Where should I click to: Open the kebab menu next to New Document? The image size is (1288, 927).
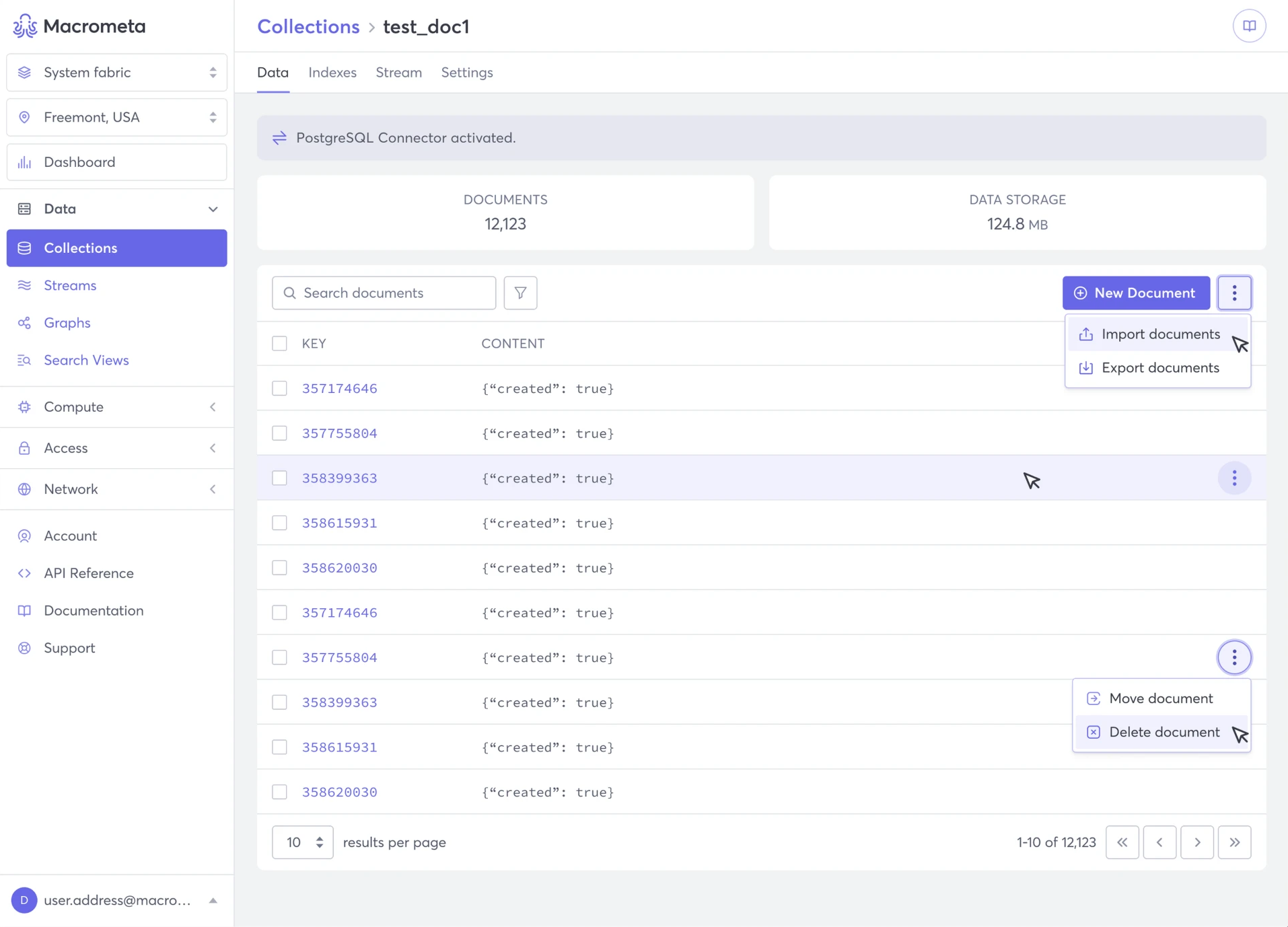pos(1234,293)
